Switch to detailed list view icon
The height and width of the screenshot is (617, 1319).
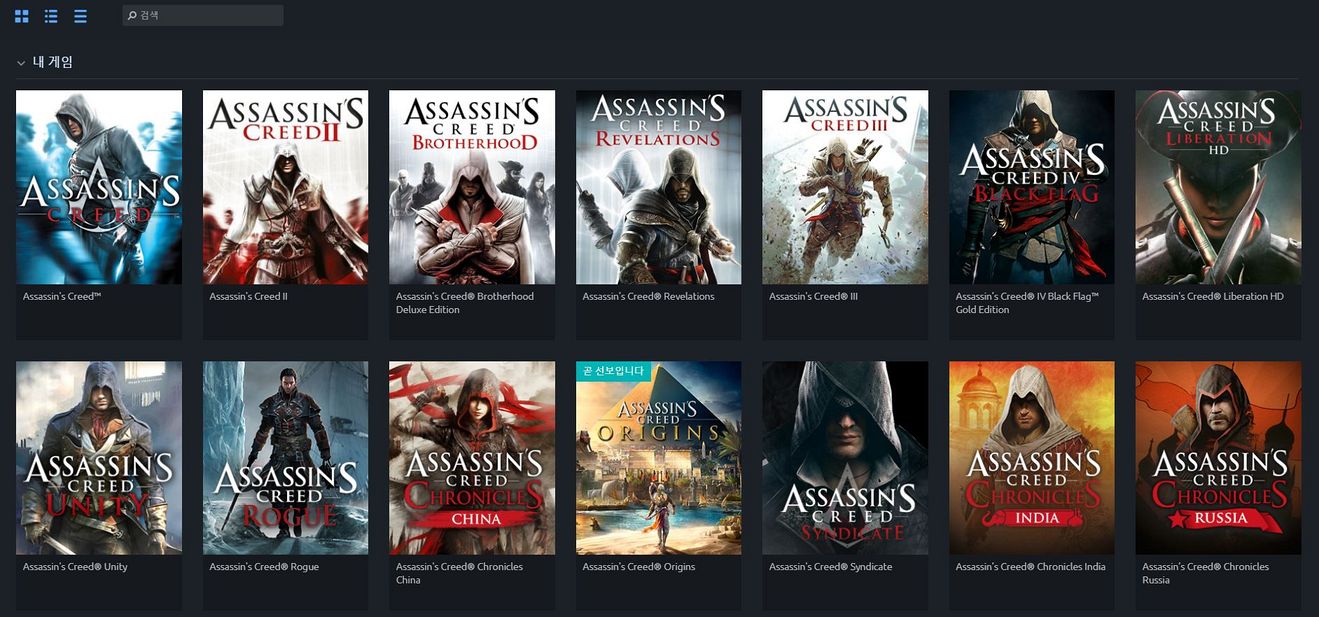pyautogui.click(x=51, y=16)
